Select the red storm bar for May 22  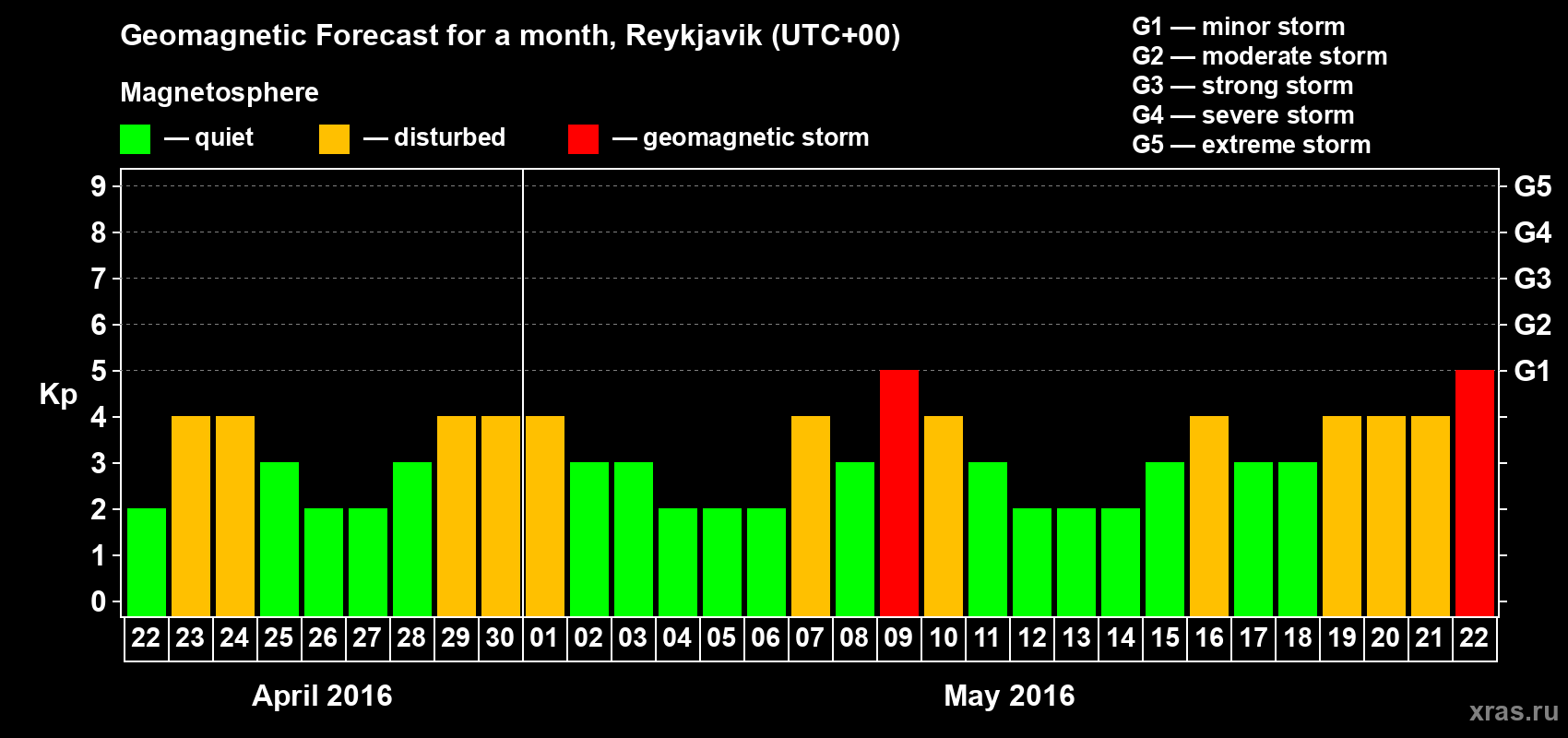coord(1475,493)
